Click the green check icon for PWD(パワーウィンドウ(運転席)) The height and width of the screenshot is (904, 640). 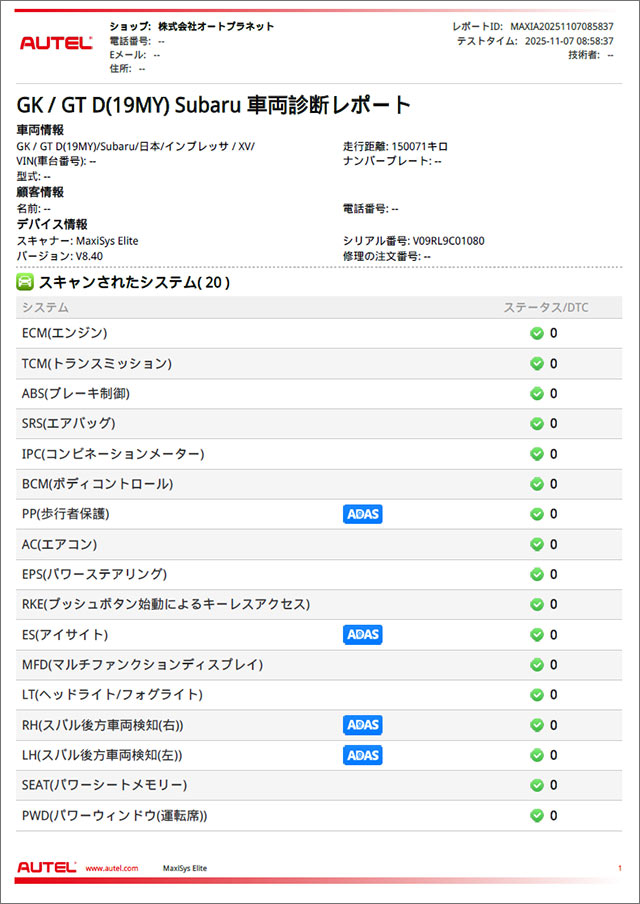pos(537,815)
